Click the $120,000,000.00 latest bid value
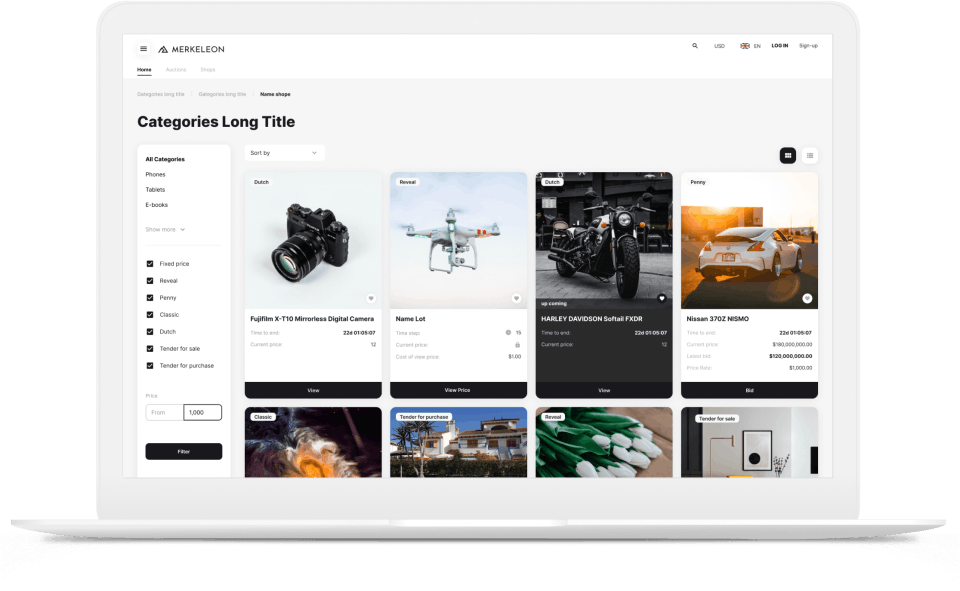This screenshot has height=591, width=960. tap(790, 356)
